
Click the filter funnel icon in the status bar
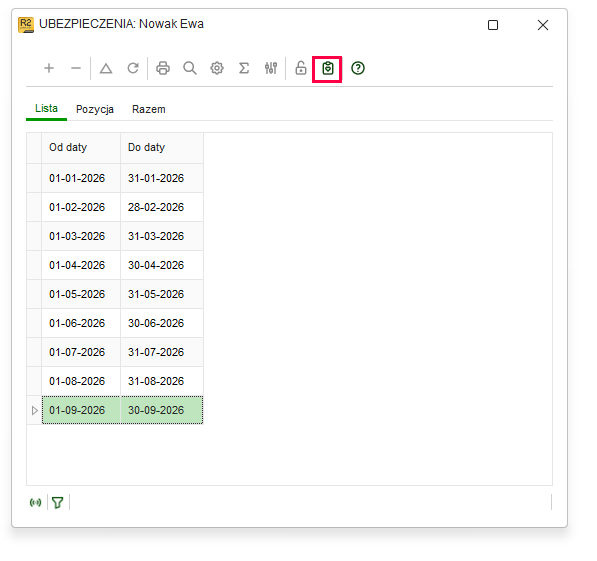click(x=57, y=503)
